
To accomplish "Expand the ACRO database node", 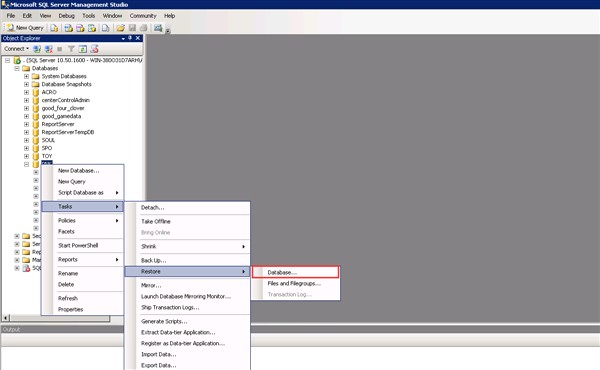I will point(26,92).
